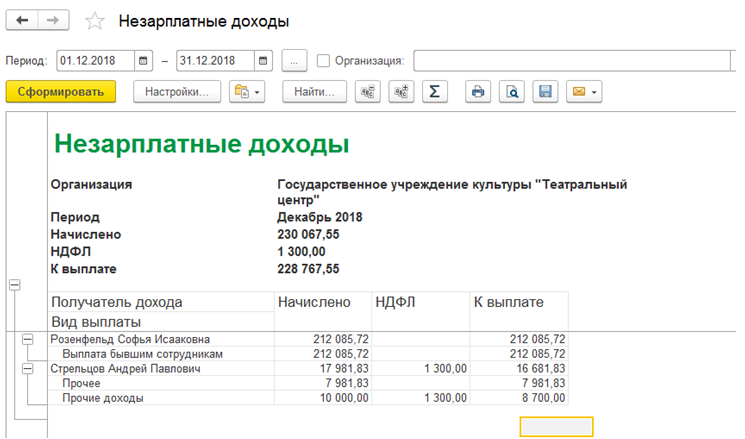
Task: Click the Сформировать button
Action: (61, 91)
